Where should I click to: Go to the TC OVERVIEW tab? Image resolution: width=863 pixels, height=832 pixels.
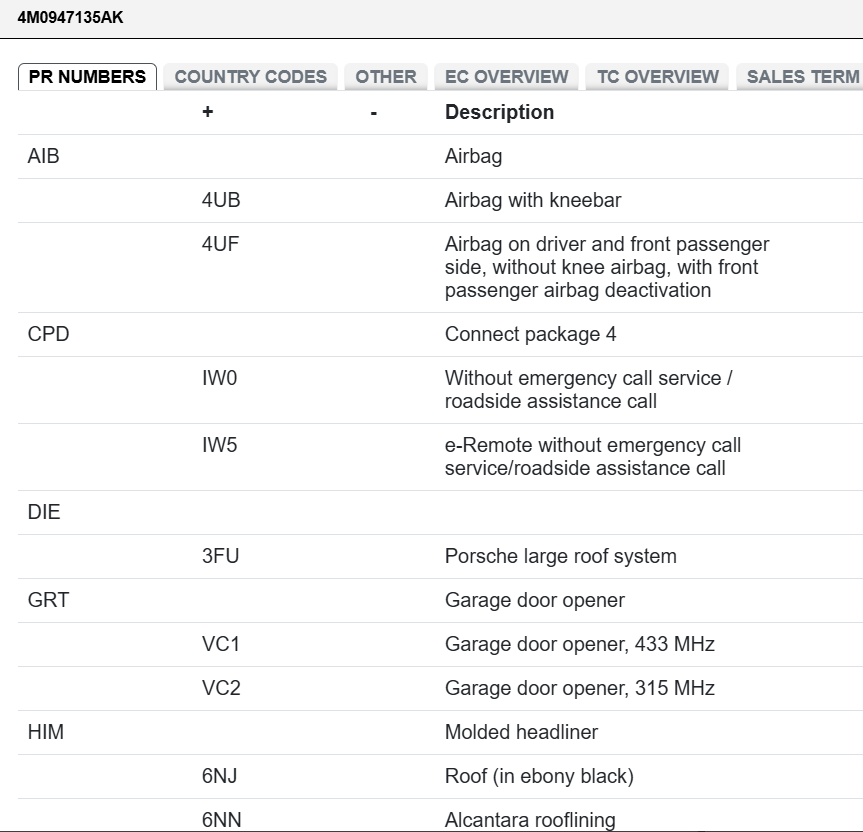[x=657, y=77]
